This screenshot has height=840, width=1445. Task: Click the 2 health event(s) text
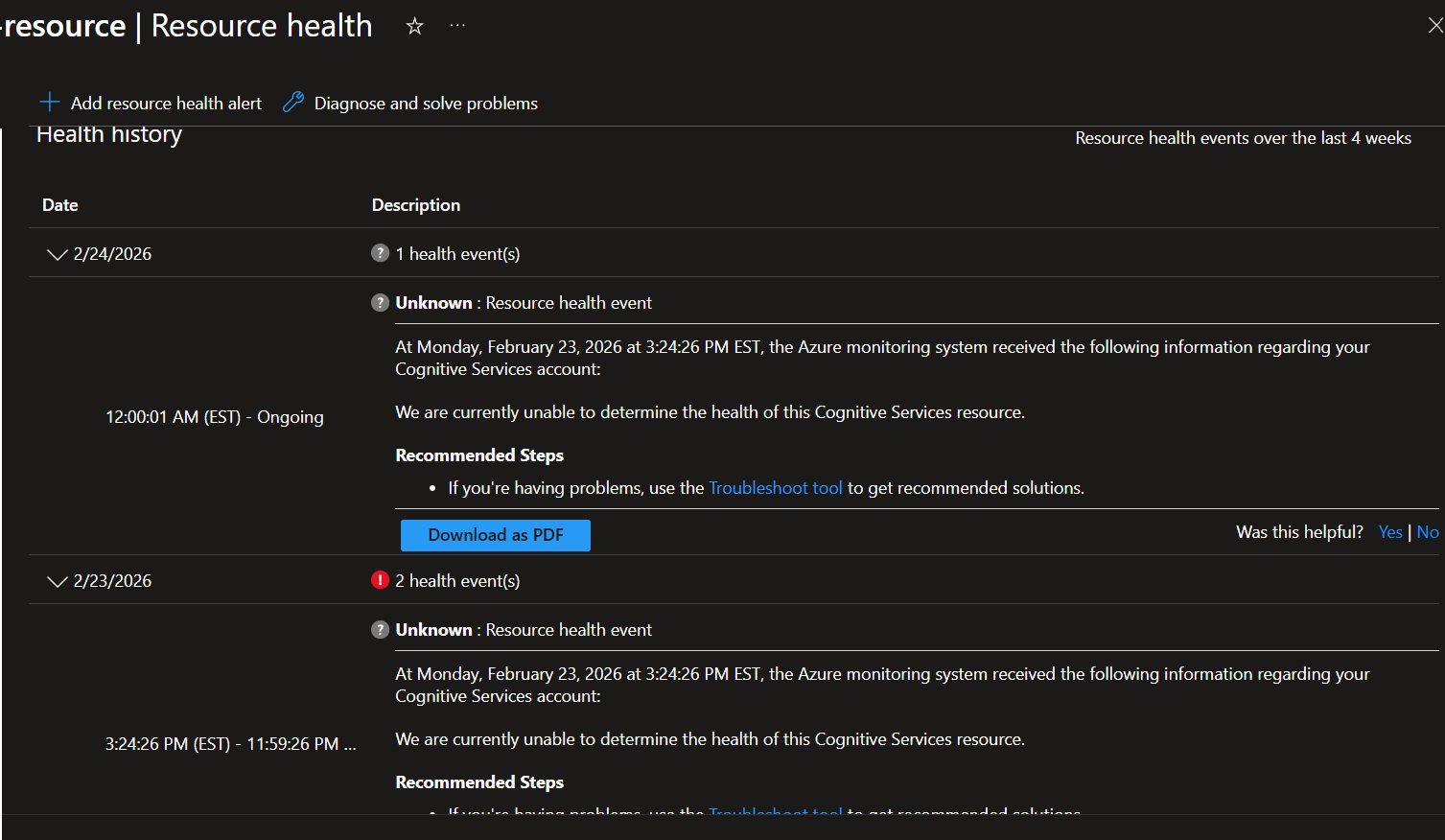pyautogui.click(x=457, y=581)
